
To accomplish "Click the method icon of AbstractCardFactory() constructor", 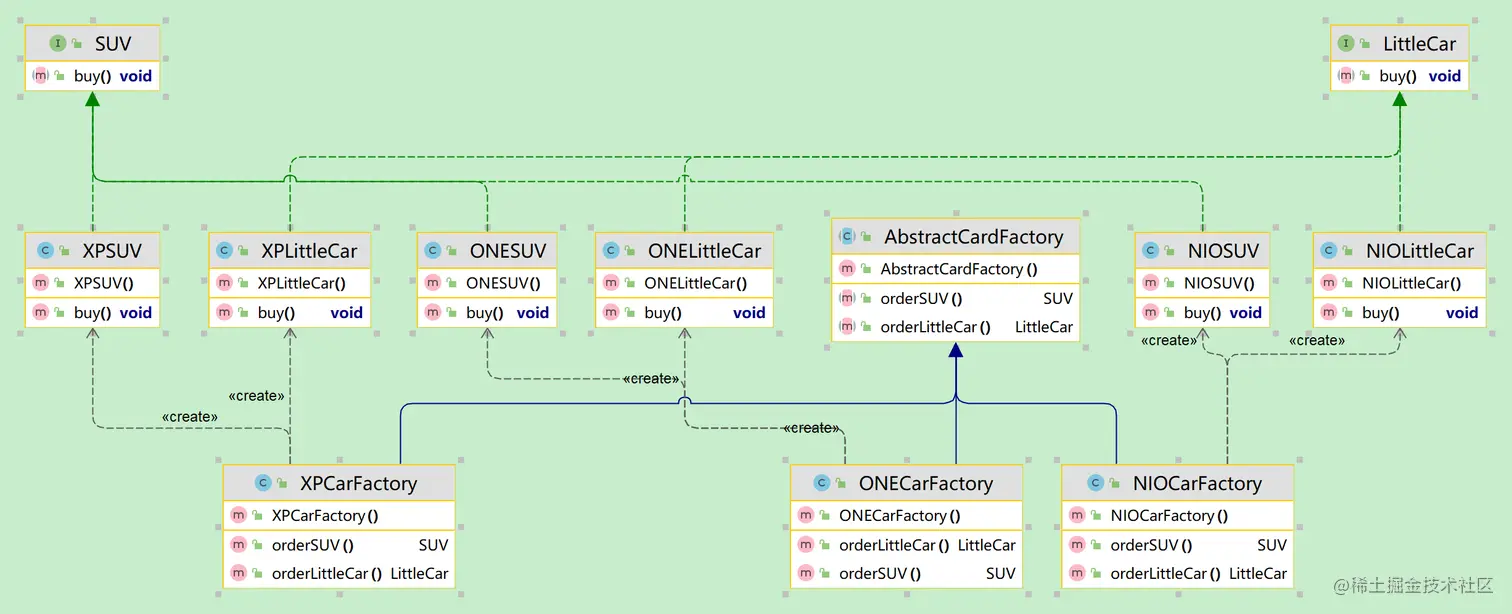I will (847, 269).
